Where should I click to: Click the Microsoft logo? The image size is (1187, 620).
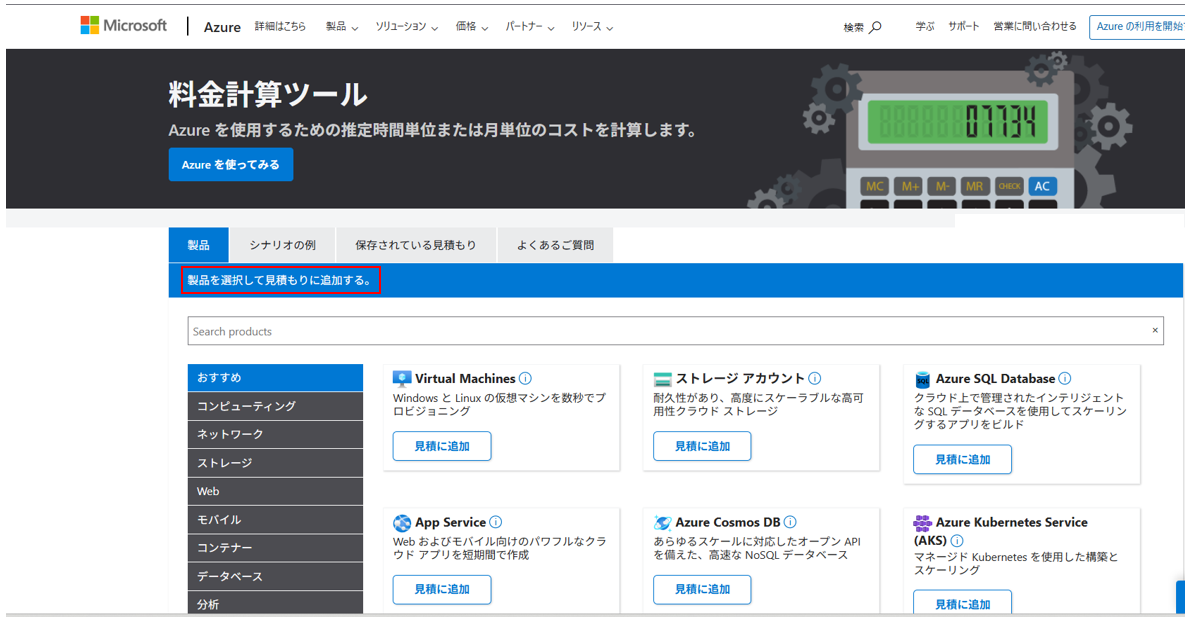pyautogui.click(x=124, y=26)
